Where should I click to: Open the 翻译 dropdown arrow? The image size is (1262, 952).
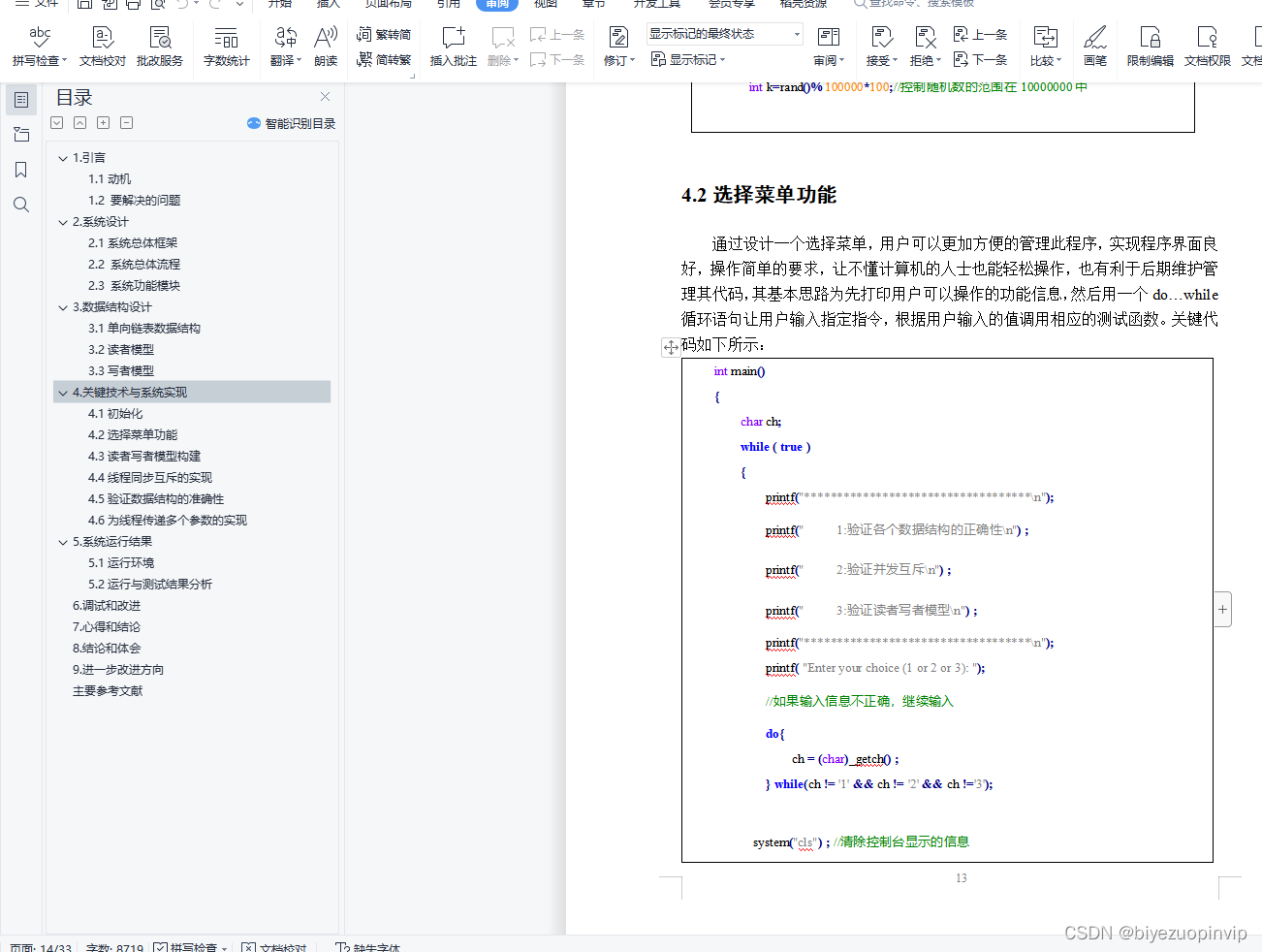pyautogui.click(x=300, y=61)
